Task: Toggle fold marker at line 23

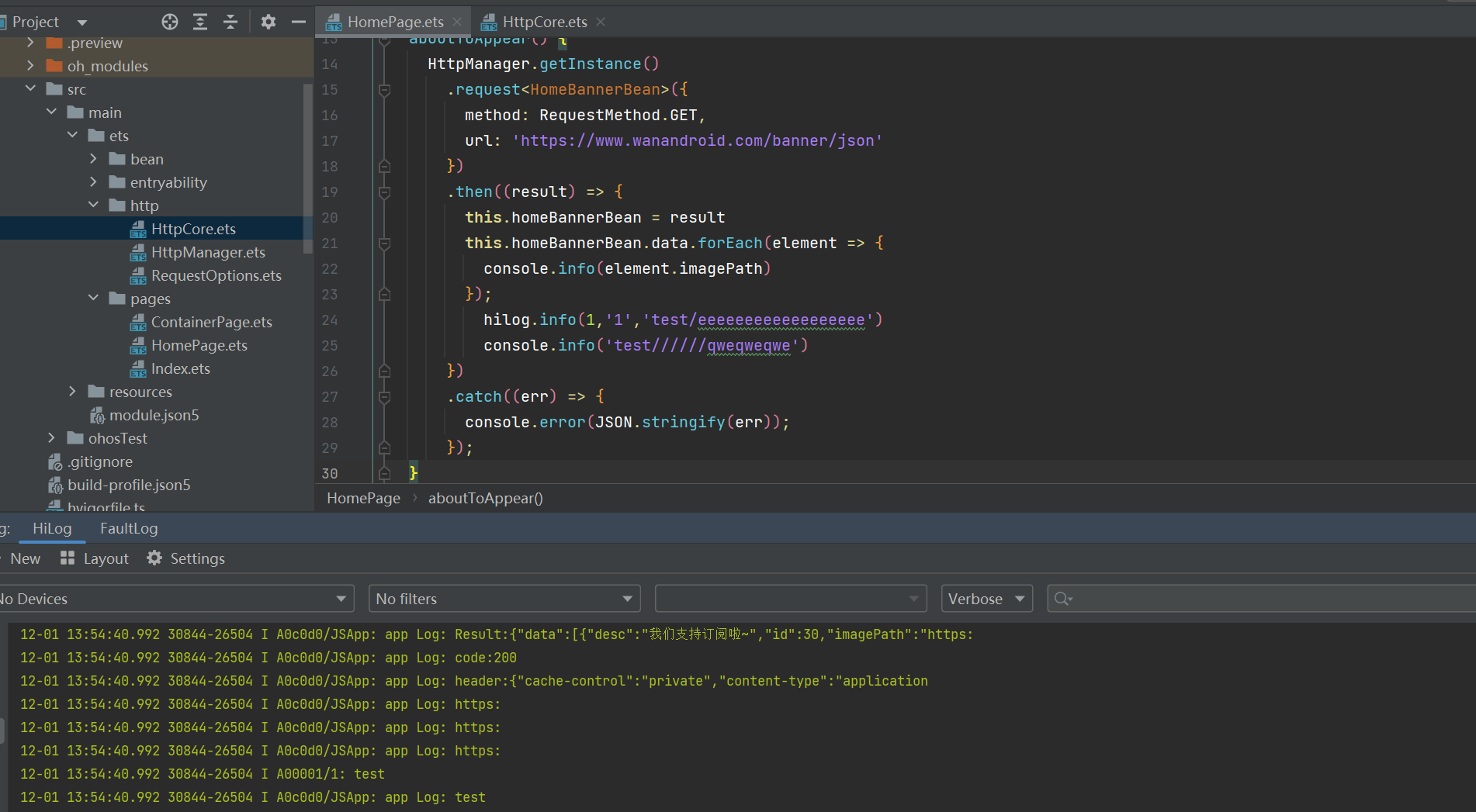Action: pos(384,295)
